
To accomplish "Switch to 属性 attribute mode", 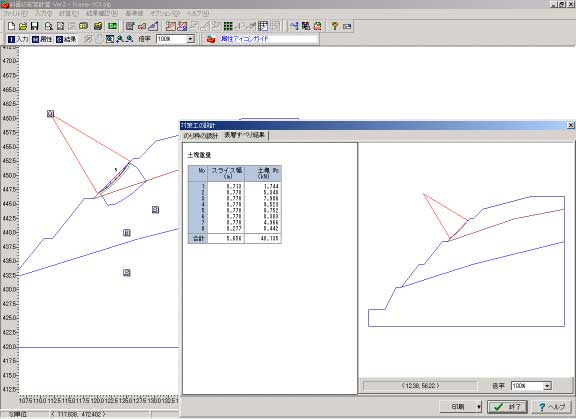I will point(42,39).
